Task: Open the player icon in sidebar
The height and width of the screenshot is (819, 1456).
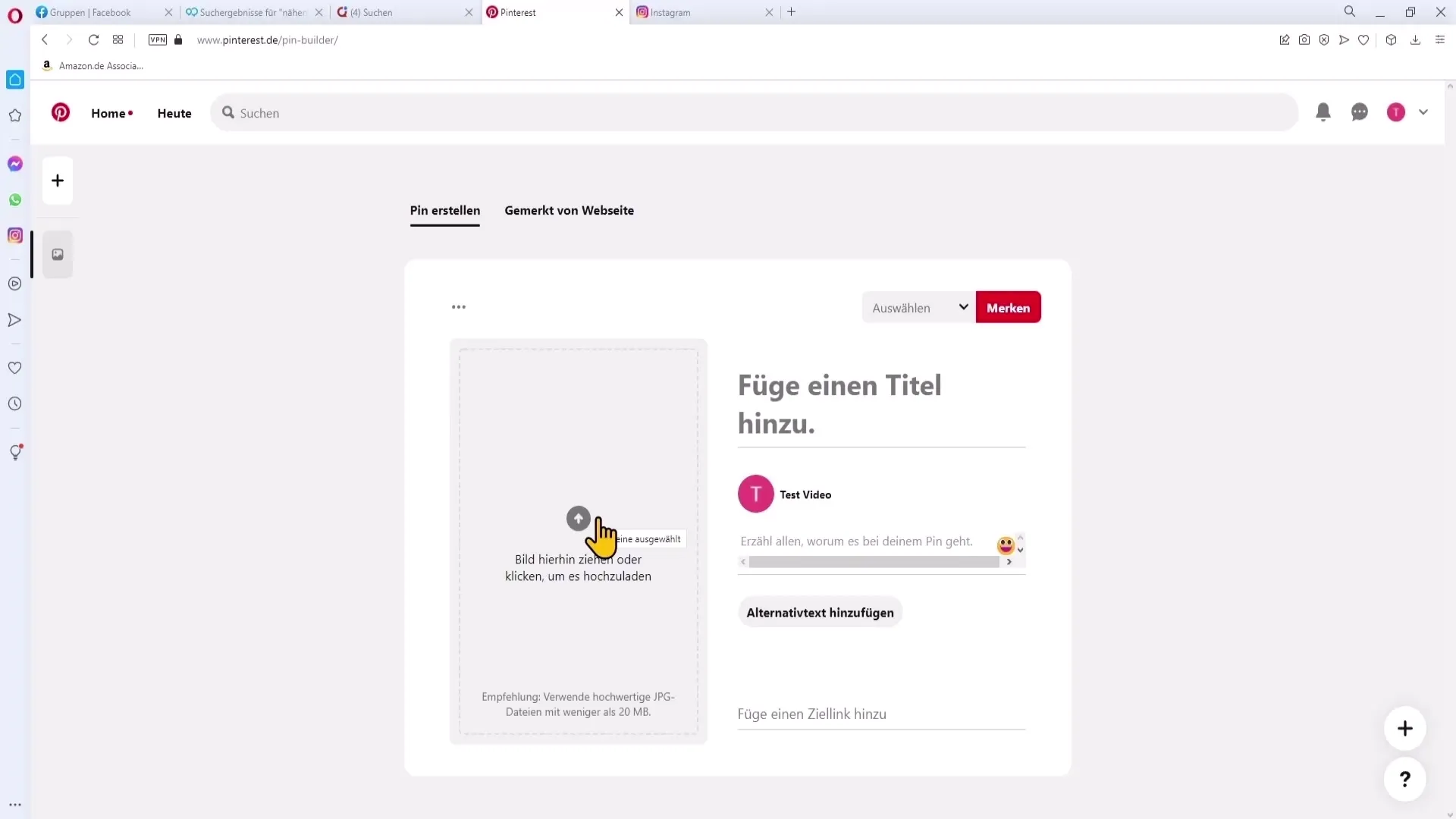Action: tap(15, 284)
